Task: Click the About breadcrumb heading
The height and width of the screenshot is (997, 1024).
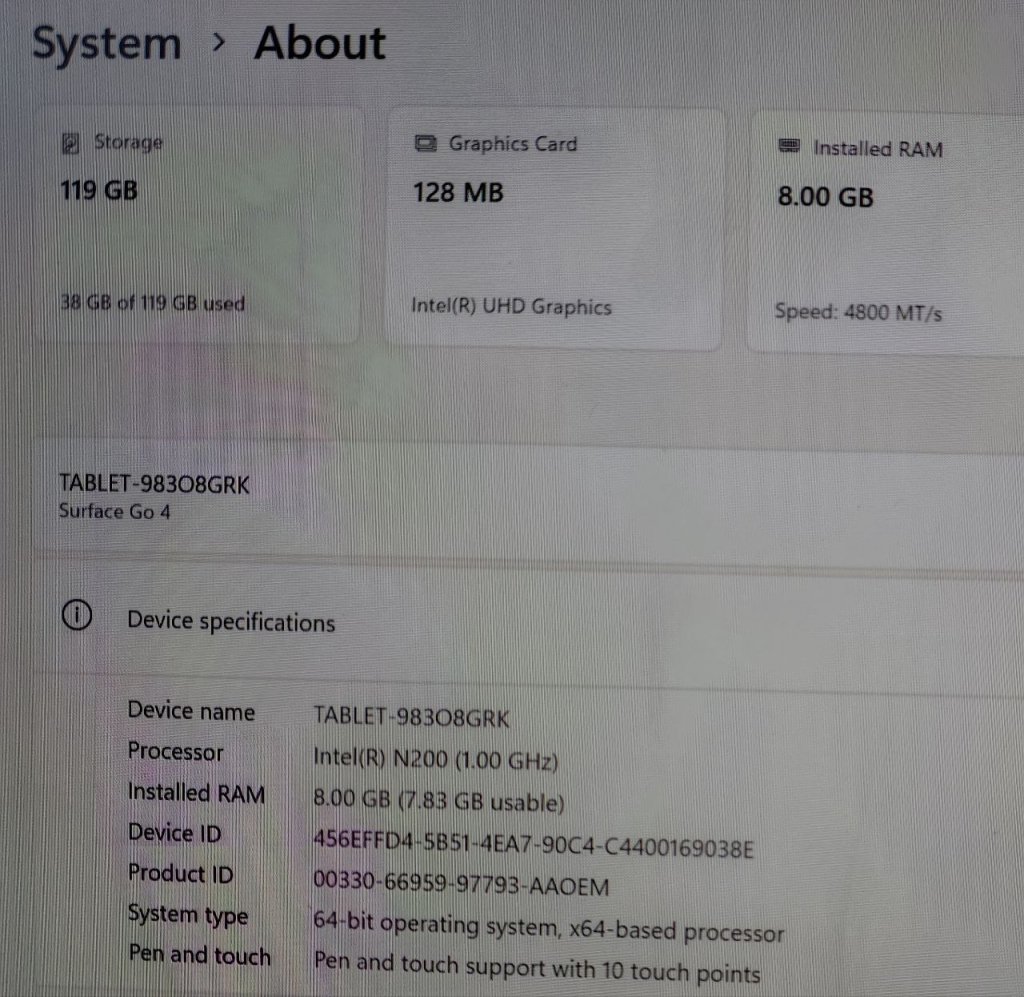Action: [319, 44]
